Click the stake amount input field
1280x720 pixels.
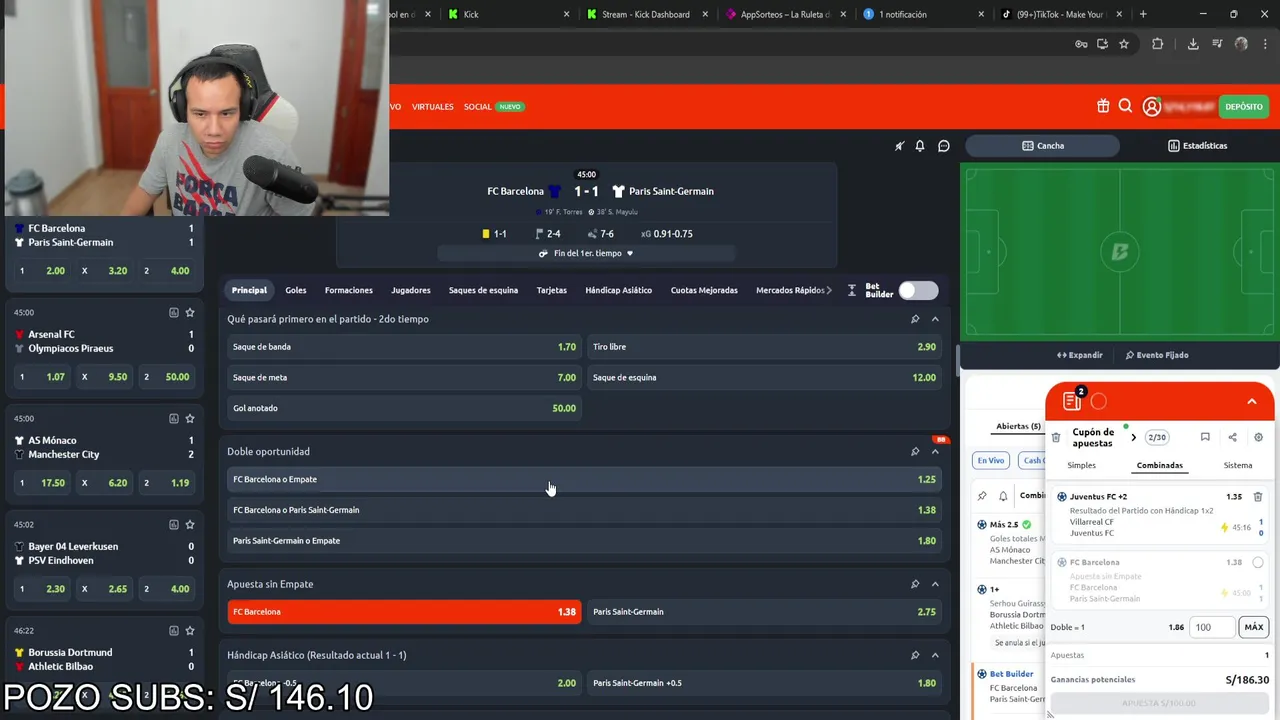tap(1213, 627)
